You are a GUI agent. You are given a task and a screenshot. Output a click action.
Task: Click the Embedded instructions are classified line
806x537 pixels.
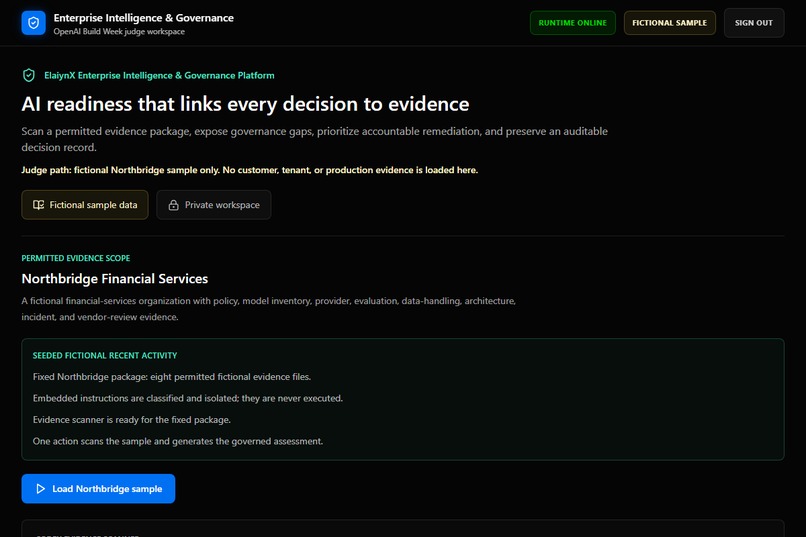(188, 398)
